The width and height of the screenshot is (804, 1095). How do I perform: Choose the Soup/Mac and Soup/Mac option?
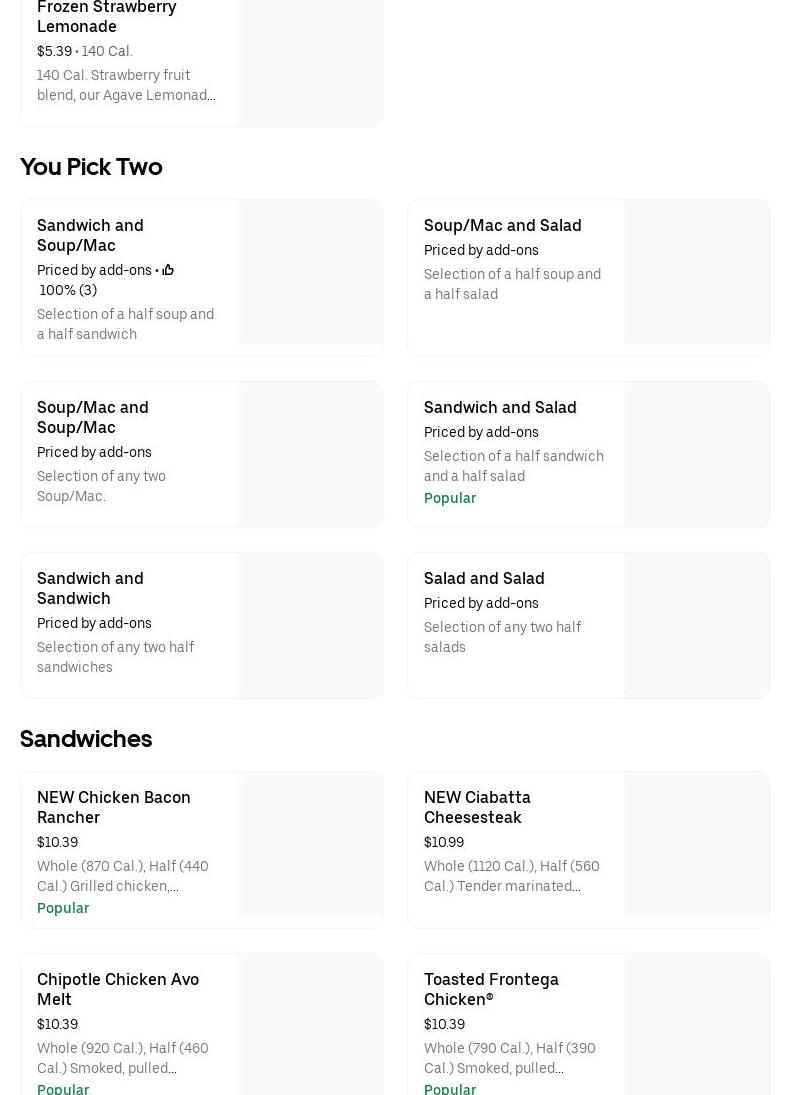(92, 417)
